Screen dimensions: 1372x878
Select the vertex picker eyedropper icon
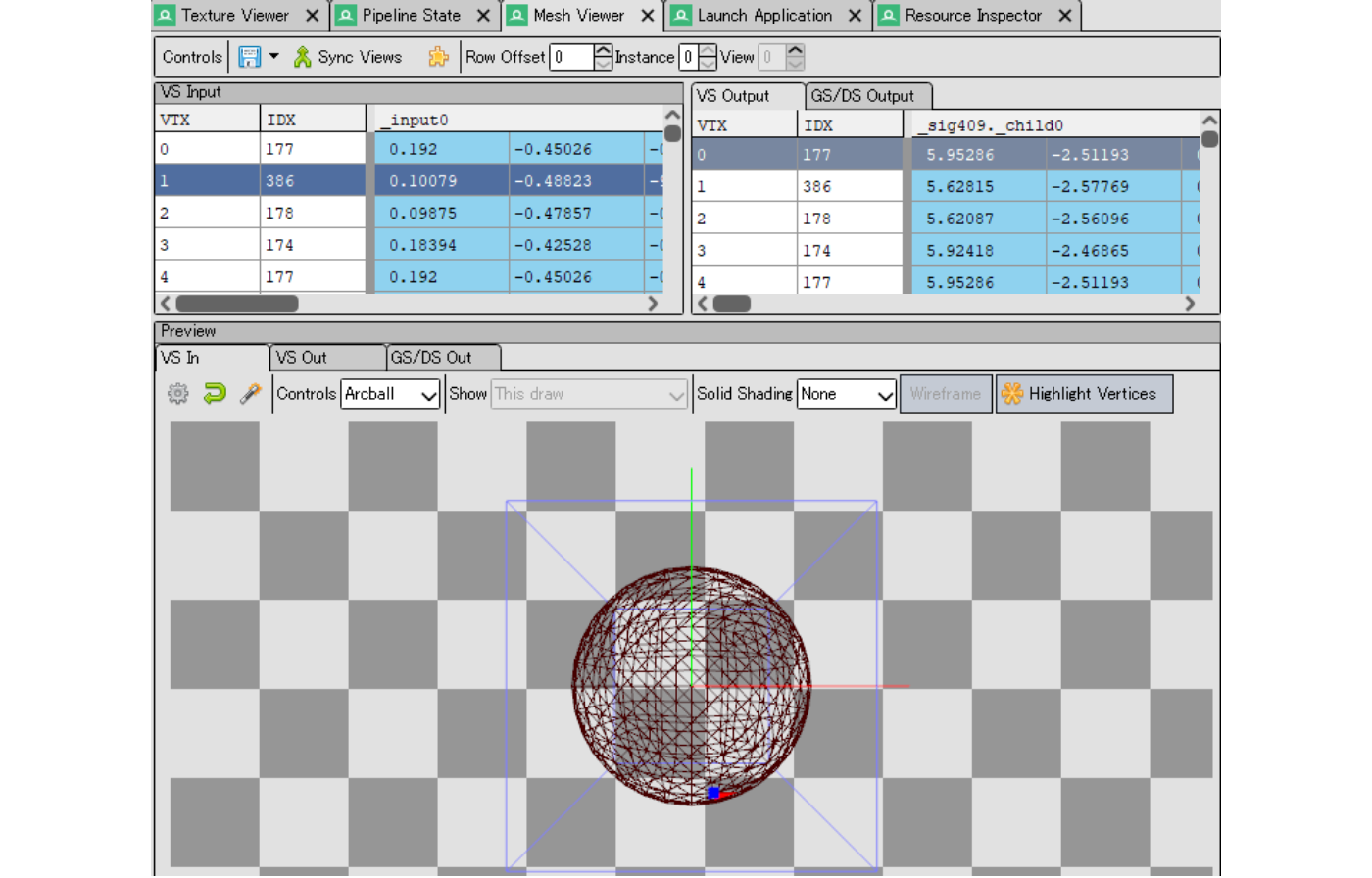(248, 394)
